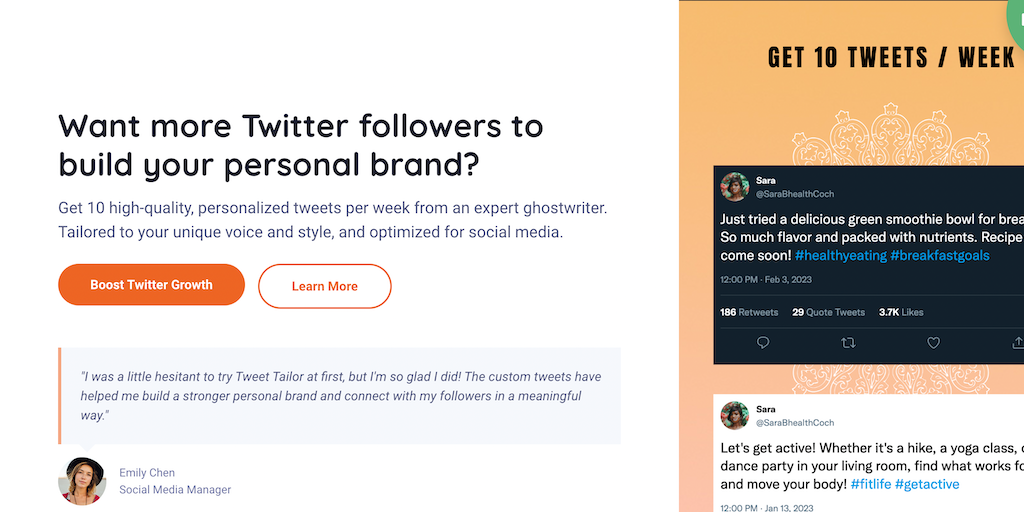Image resolution: width=1024 pixels, height=512 pixels.
Task: Click the @SaraBhealthCoch handle on the dark tweet
Action: point(795,194)
